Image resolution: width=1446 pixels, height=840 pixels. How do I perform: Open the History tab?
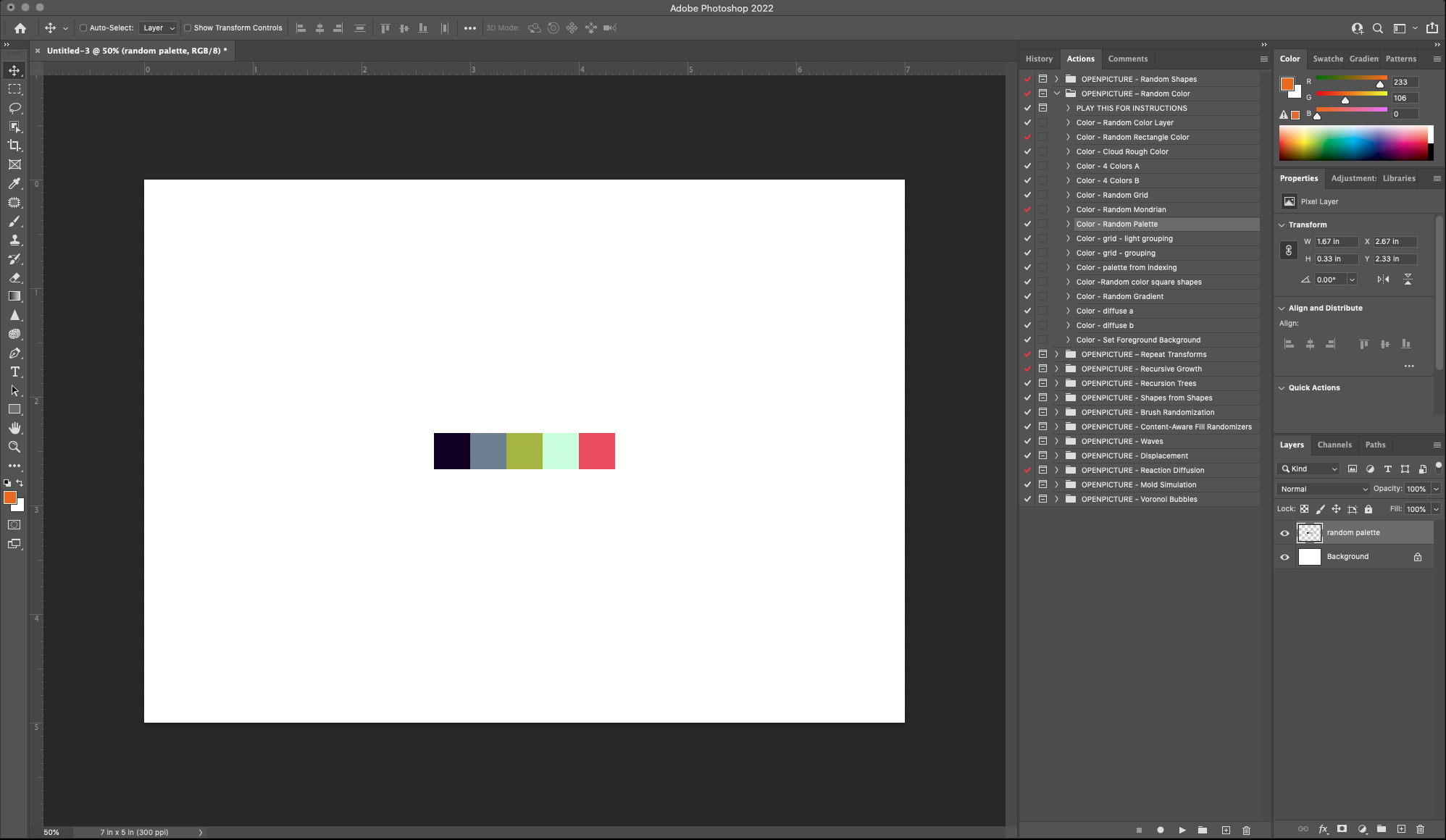click(x=1038, y=59)
